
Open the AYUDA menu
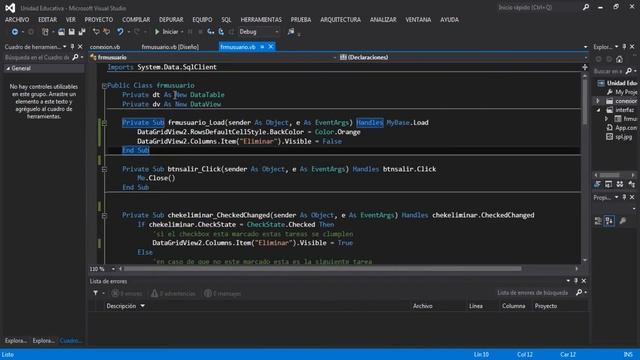[x=449, y=20]
